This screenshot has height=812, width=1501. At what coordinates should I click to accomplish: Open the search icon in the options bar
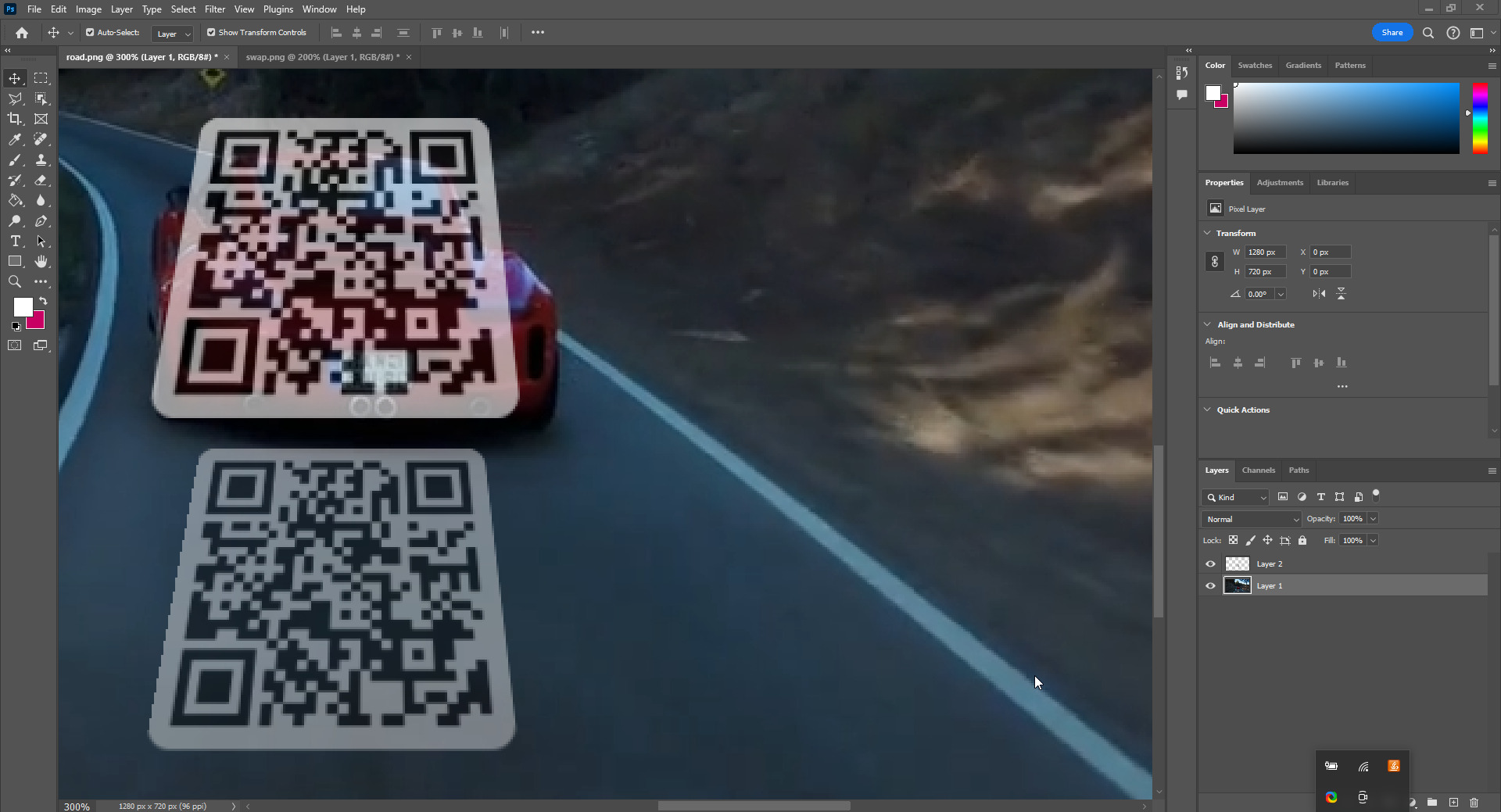[1428, 33]
